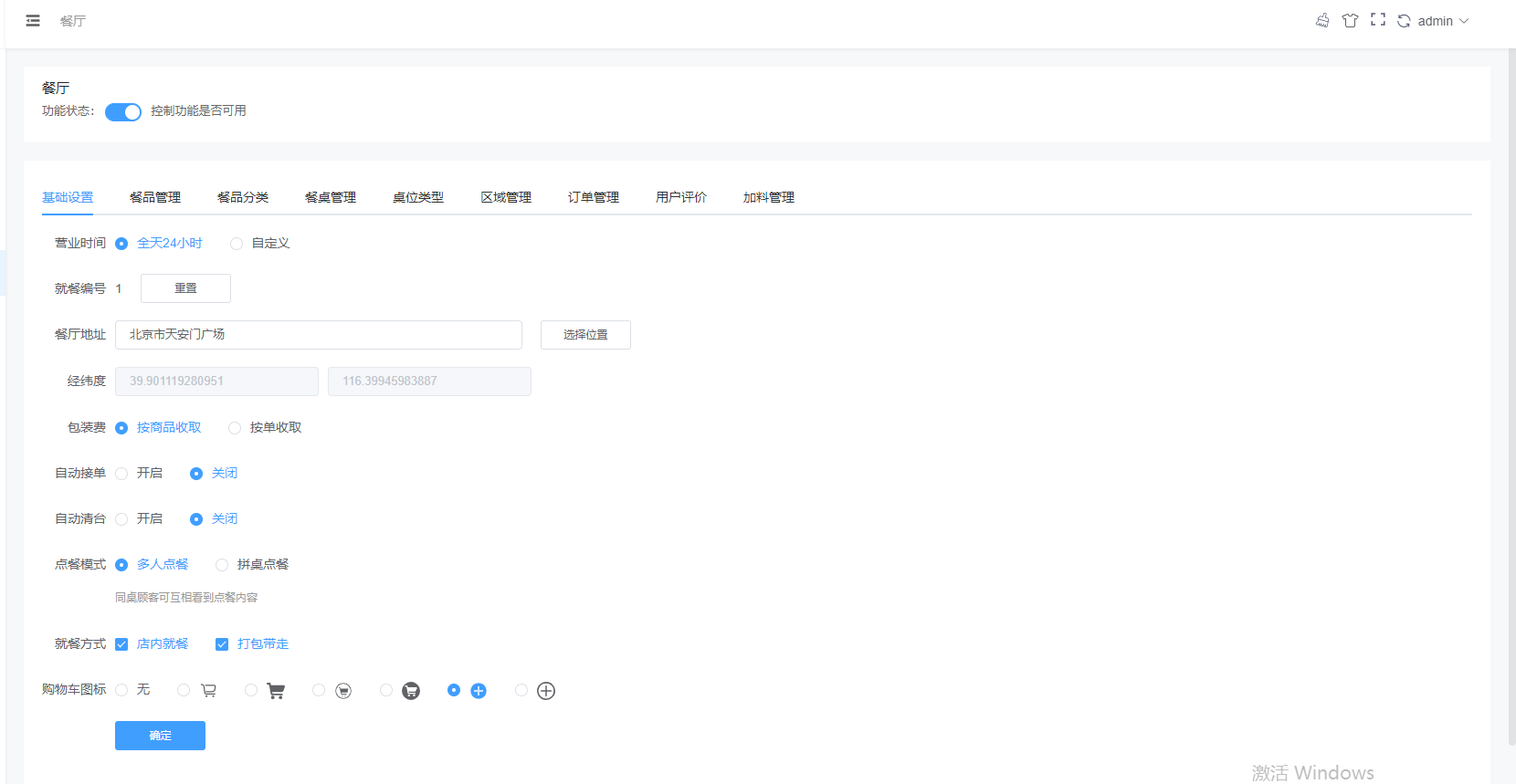Click the blue 确定 button
The image size is (1516, 784).
(x=160, y=736)
